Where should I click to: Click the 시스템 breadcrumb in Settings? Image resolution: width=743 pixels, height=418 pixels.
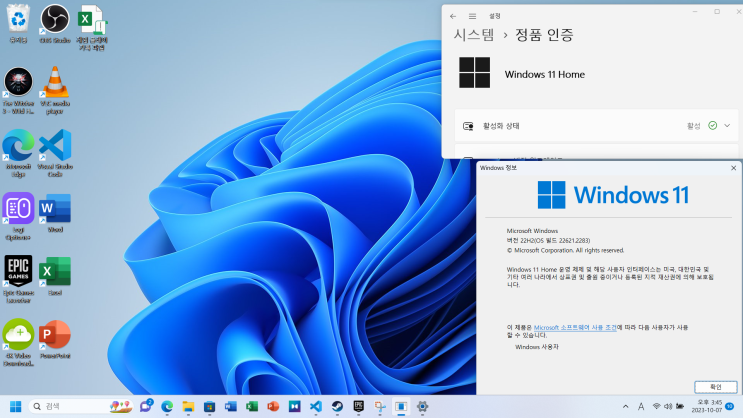click(x=474, y=35)
